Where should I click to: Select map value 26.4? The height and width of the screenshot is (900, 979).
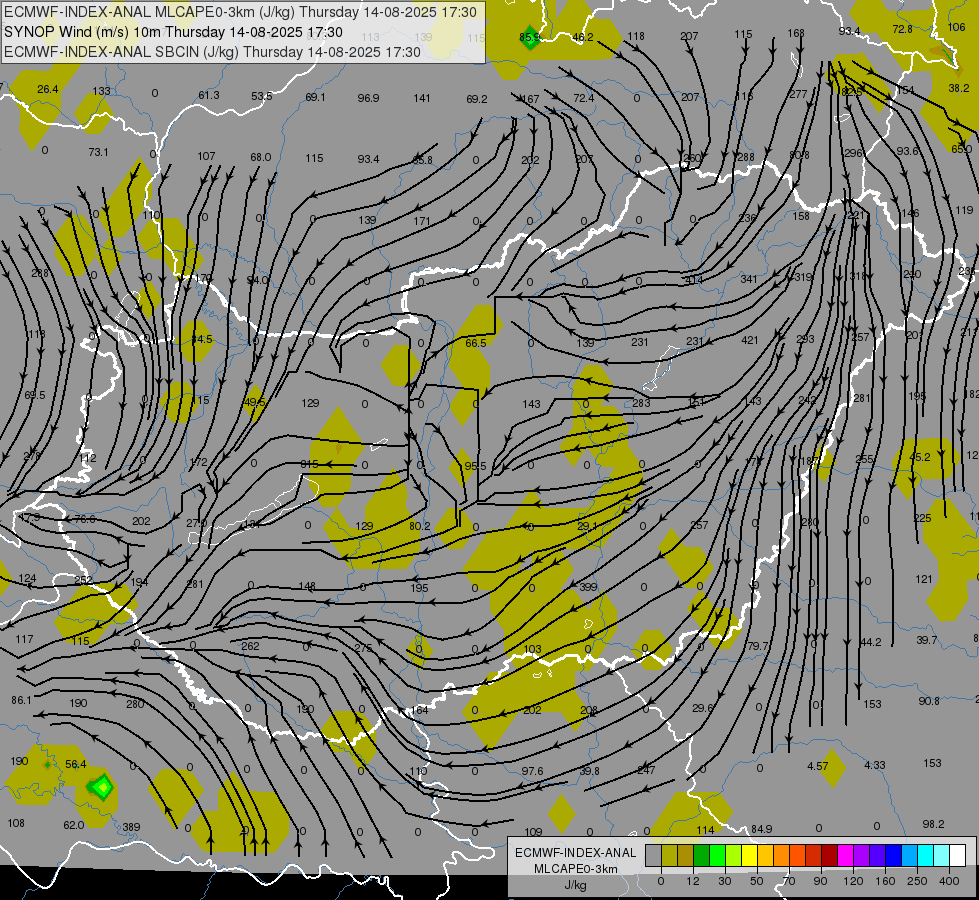click(47, 89)
